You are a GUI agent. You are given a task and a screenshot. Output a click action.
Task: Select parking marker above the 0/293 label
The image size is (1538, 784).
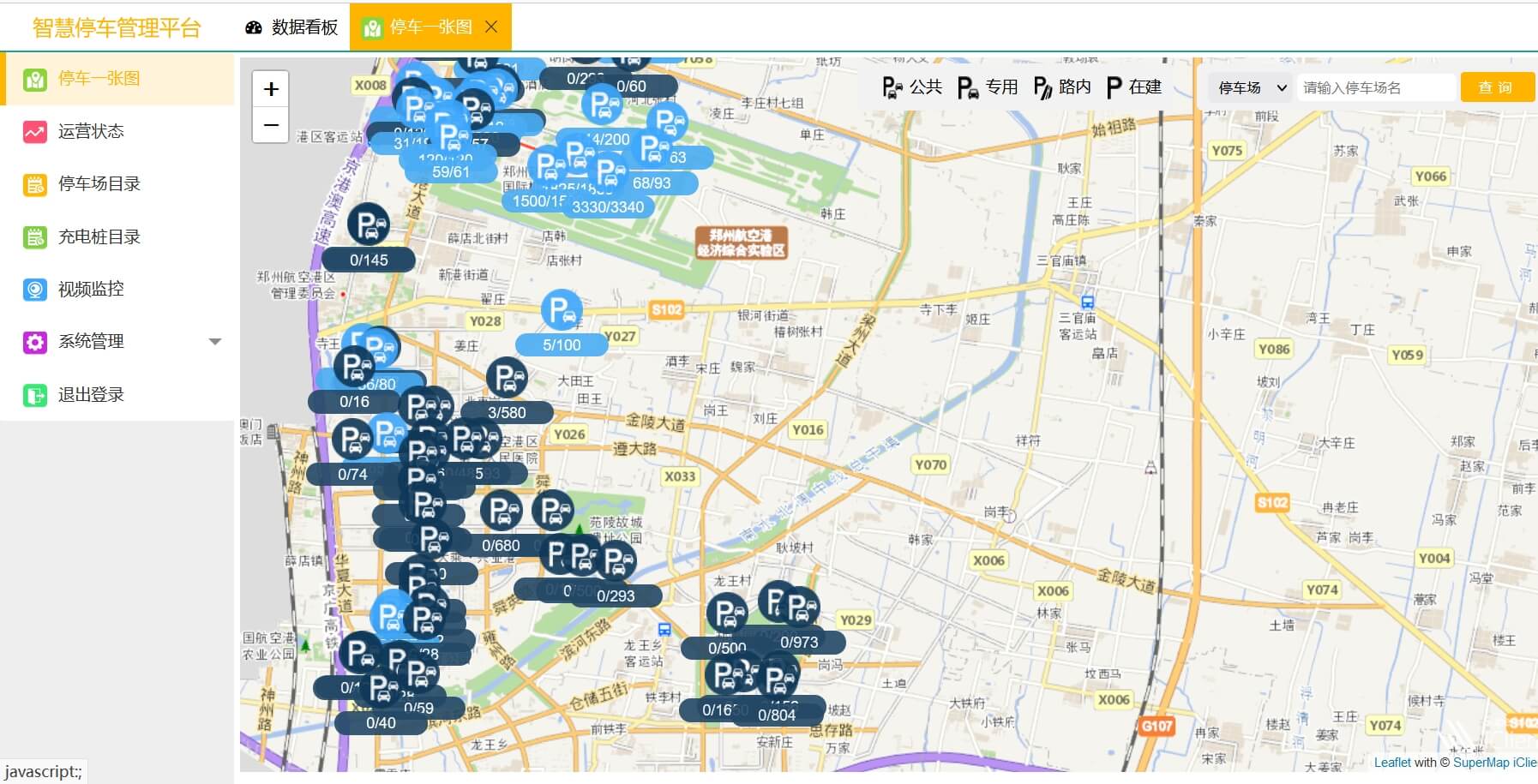(616, 561)
